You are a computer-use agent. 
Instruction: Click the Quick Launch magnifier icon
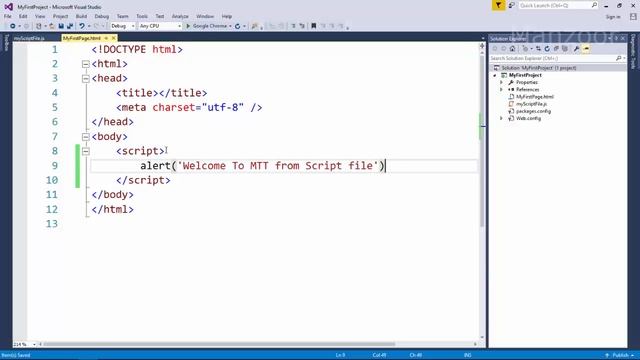pos(594,5)
